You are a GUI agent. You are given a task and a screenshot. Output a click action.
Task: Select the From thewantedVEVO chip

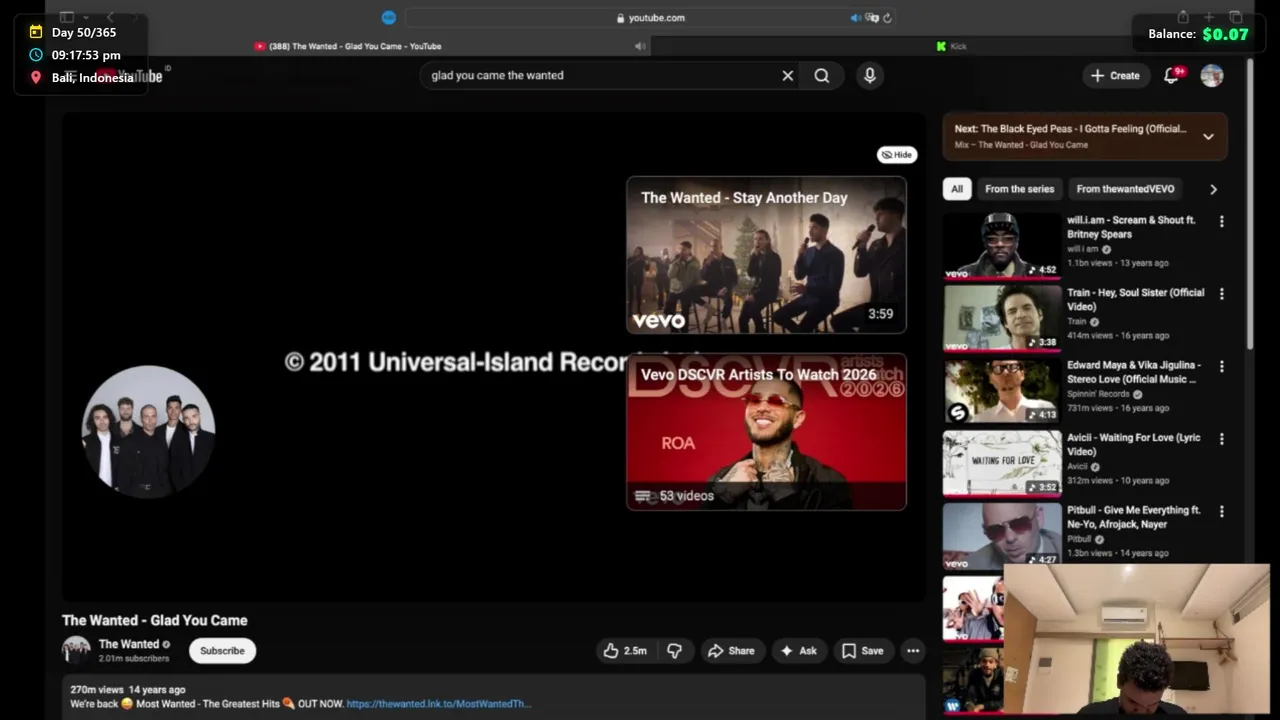1125,189
